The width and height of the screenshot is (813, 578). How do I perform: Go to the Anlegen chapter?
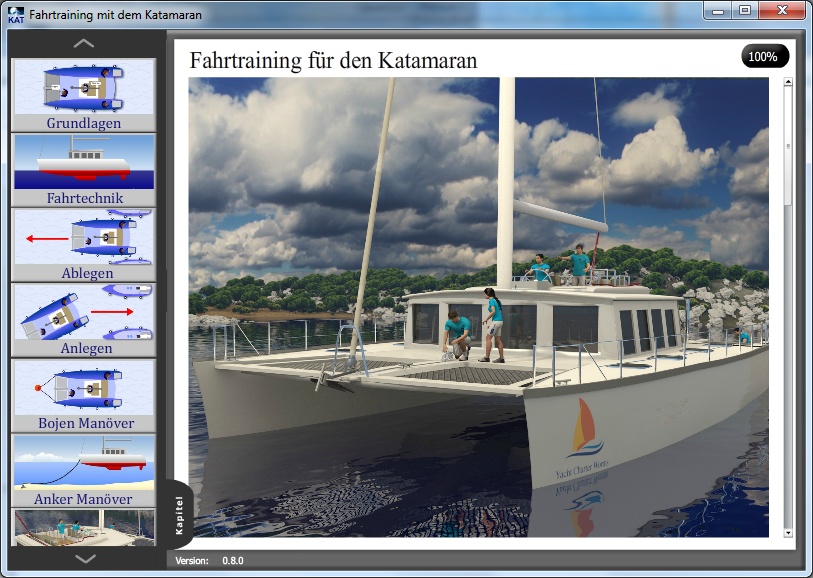(84, 320)
